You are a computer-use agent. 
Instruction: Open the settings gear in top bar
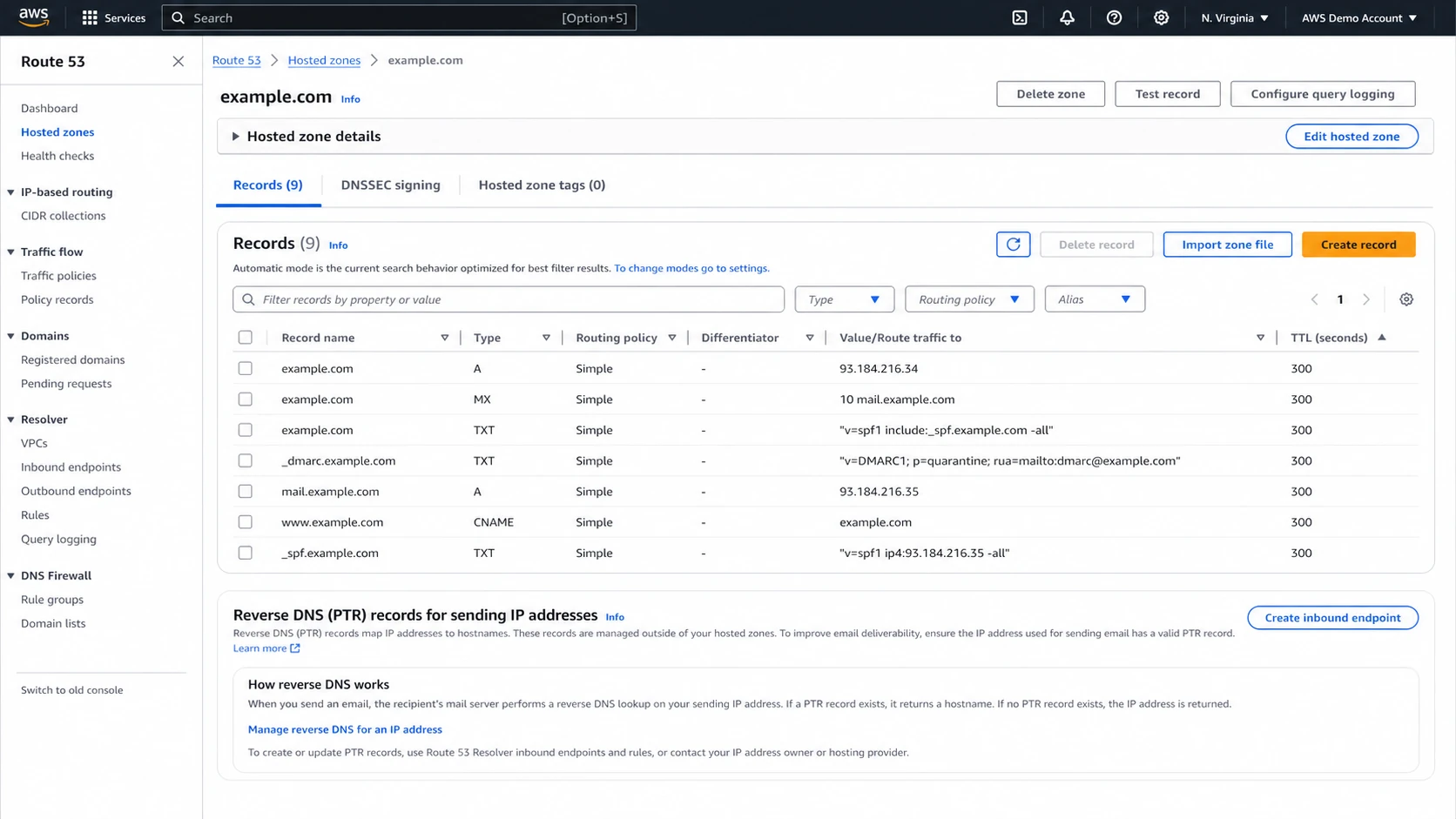pyautogui.click(x=1161, y=17)
